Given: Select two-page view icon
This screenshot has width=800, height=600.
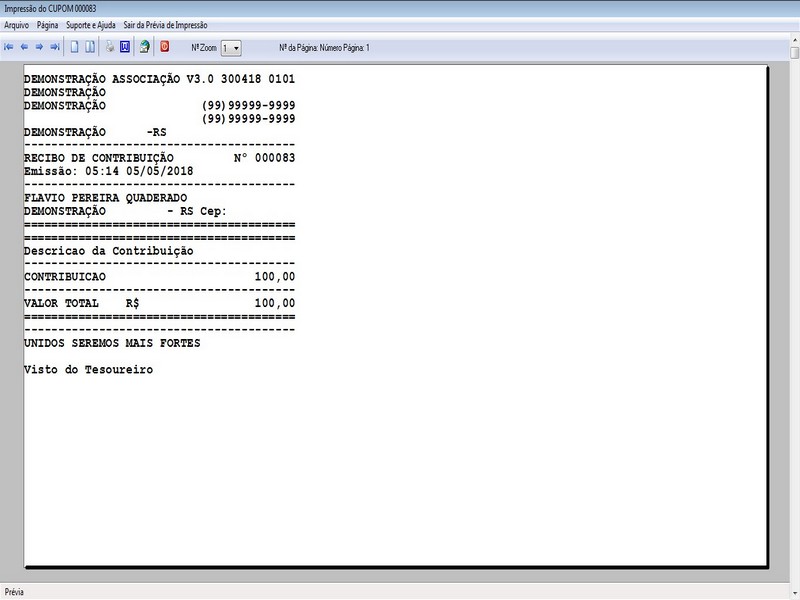Looking at the screenshot, I should [x=90, y=47].
